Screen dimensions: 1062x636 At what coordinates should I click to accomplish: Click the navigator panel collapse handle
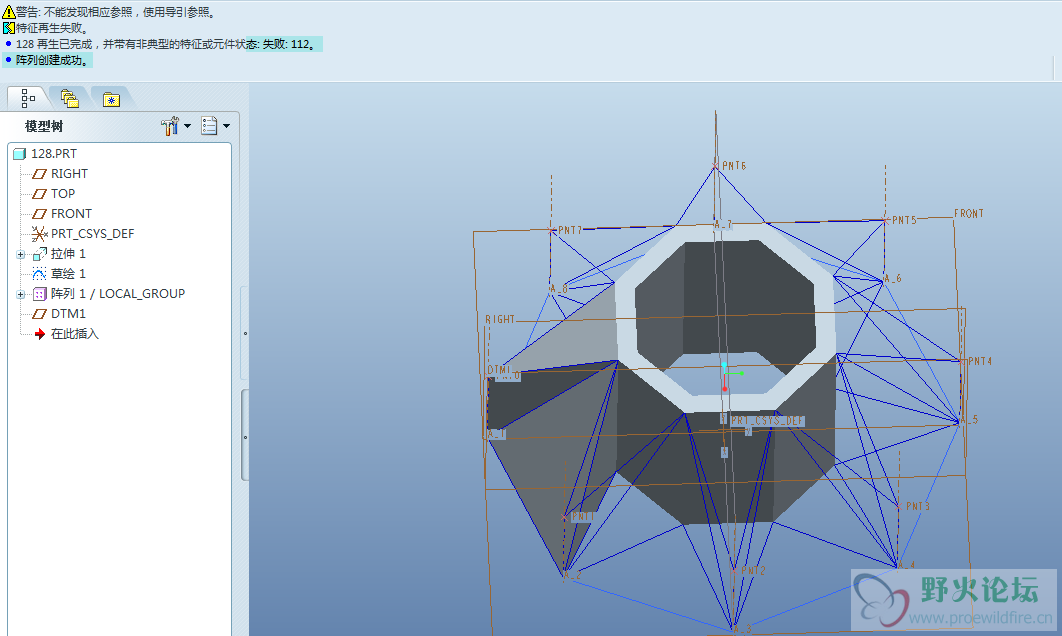pos(245,333)
